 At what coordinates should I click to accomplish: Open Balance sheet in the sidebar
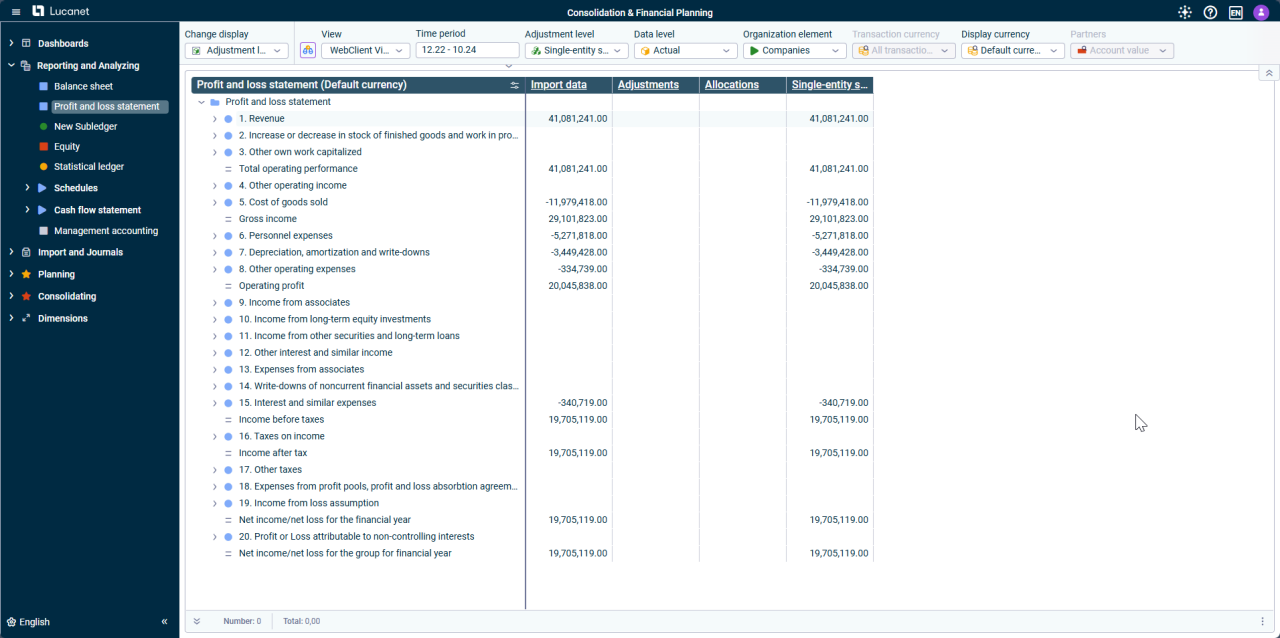tap(83, 87)
